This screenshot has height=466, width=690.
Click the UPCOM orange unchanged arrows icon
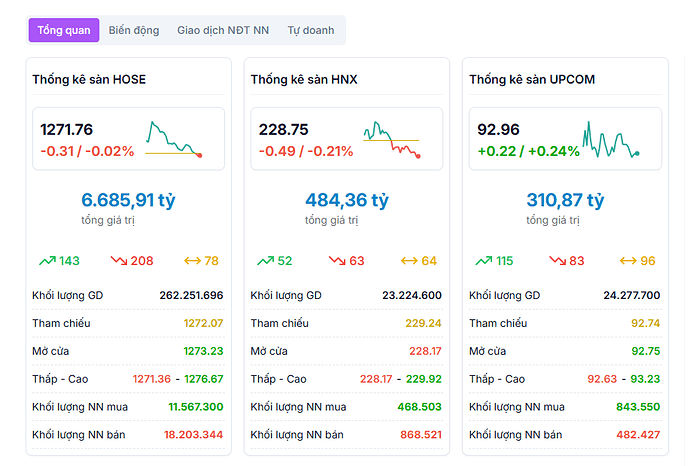pyautogui.click(x=628, y=261)
